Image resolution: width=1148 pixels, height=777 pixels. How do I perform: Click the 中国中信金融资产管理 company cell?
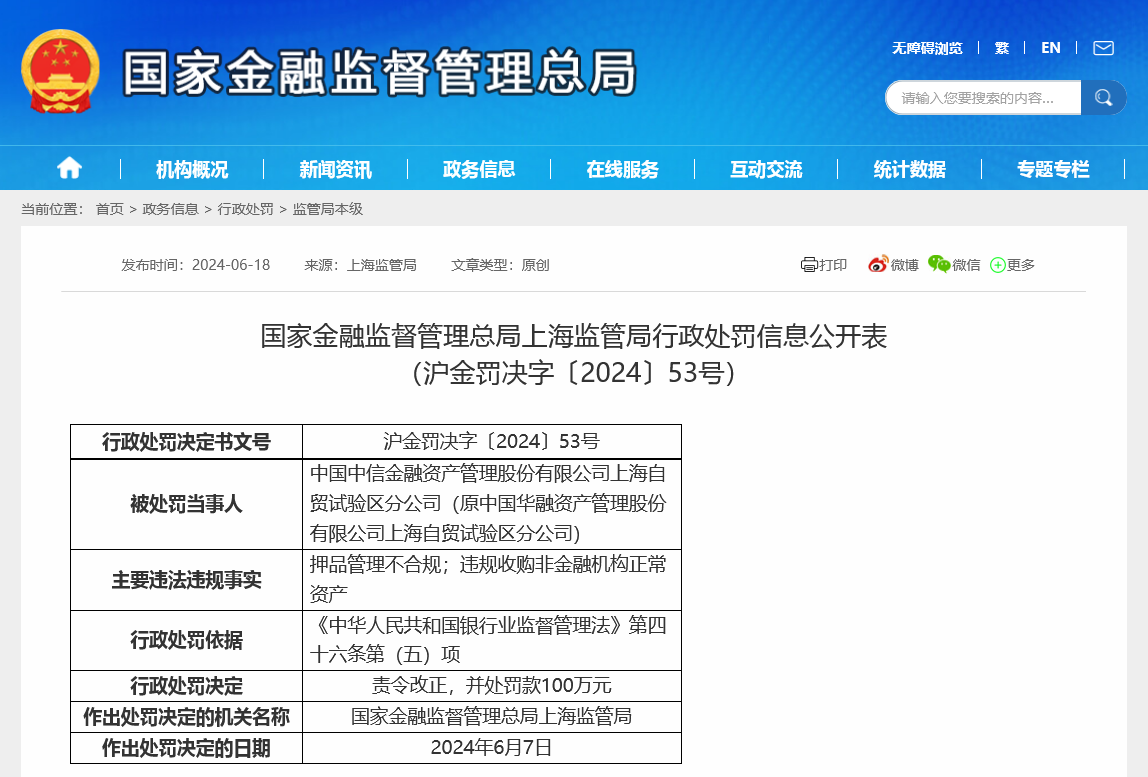click(492, 504)
